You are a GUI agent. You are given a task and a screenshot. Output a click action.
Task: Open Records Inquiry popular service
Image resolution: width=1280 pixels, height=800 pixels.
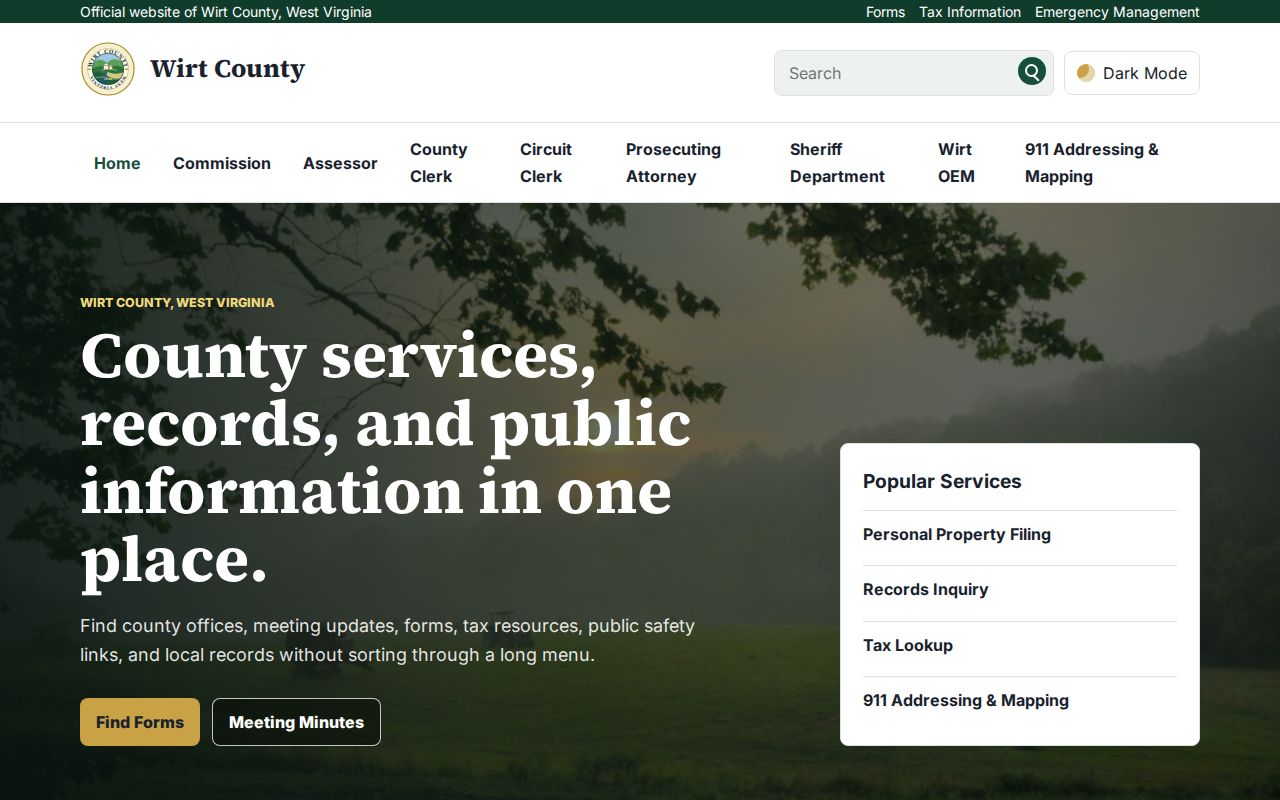(x=1020, y=590)
